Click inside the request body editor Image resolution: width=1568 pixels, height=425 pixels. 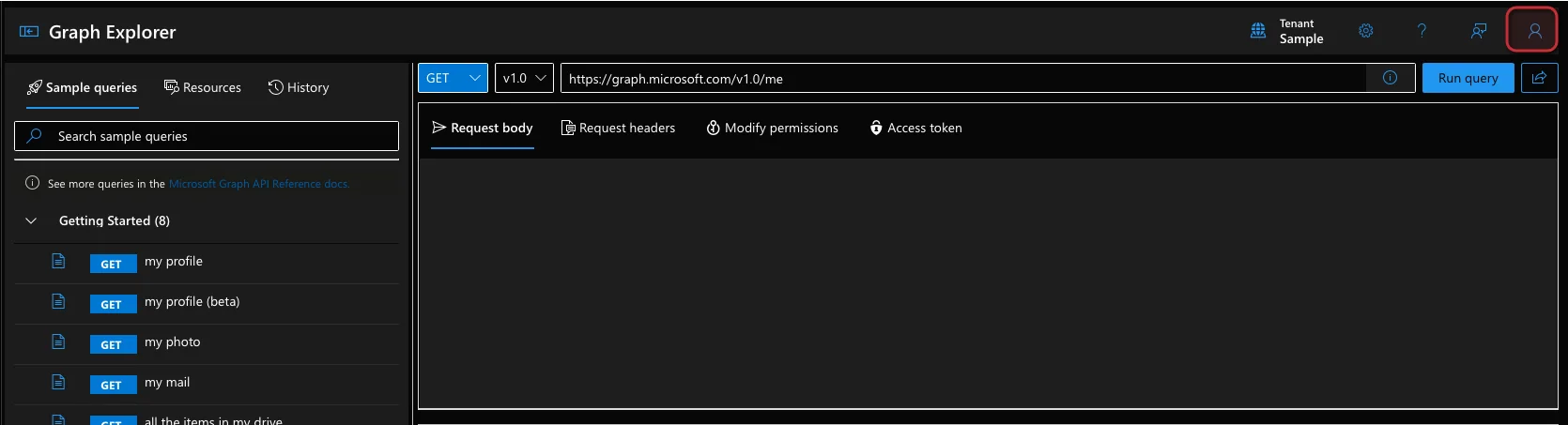(x=988, y=281)
